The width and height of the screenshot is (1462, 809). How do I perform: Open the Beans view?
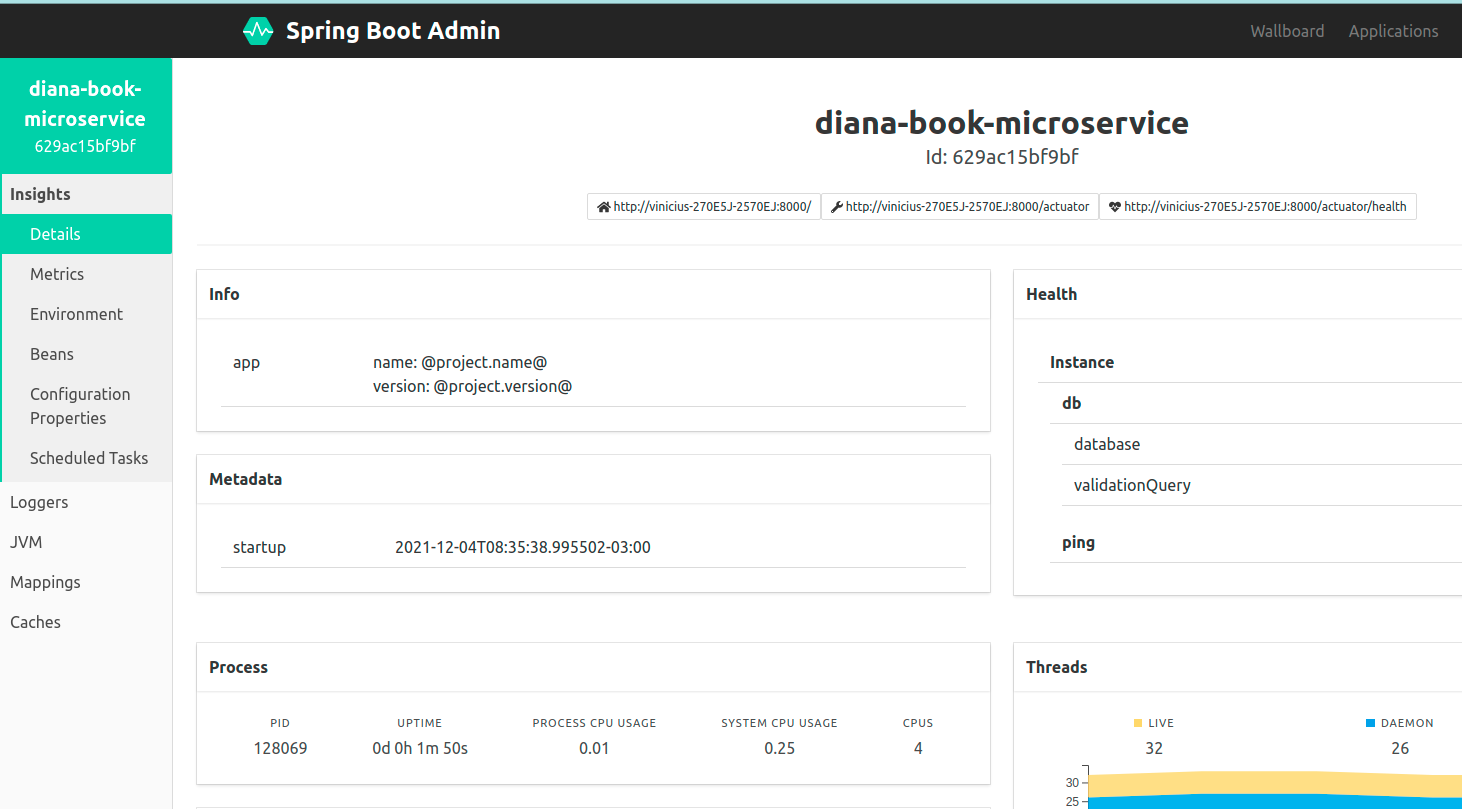86,354
